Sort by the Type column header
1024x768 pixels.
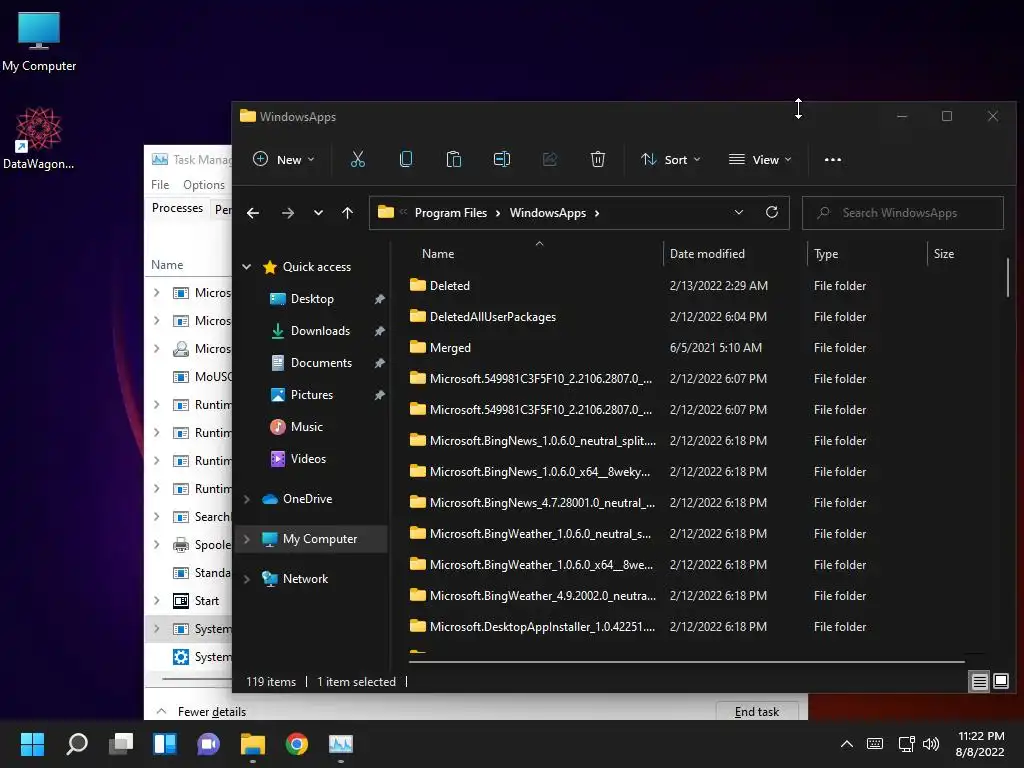pos(825,254)
